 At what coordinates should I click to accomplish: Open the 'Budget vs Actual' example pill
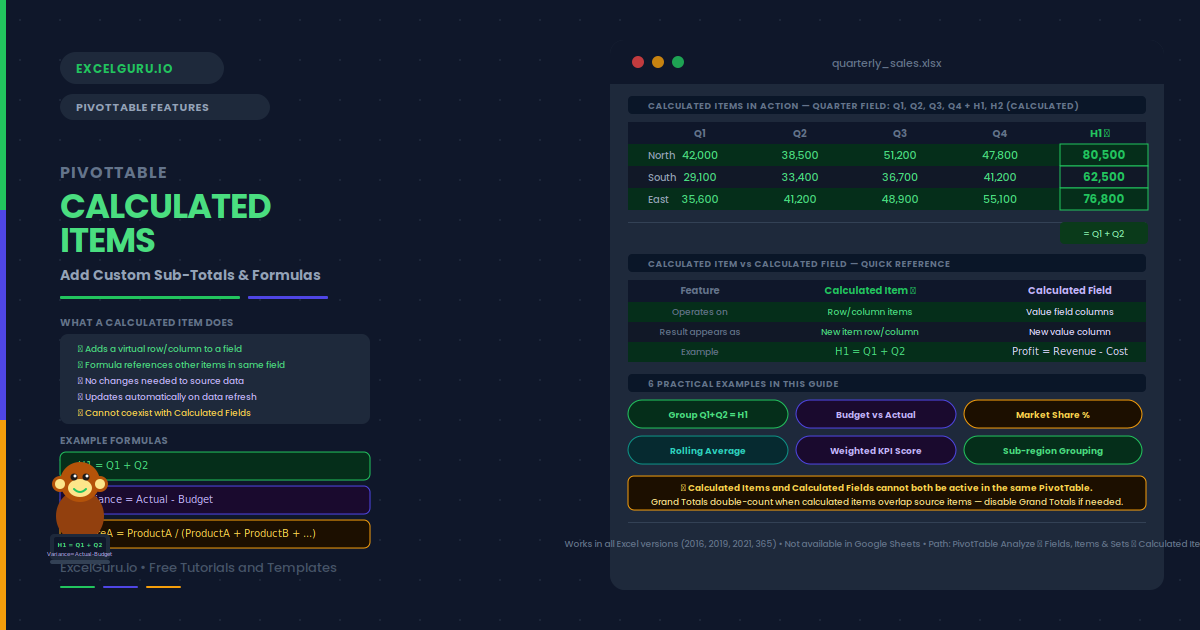pyautogui.click(x=876, y=414)
